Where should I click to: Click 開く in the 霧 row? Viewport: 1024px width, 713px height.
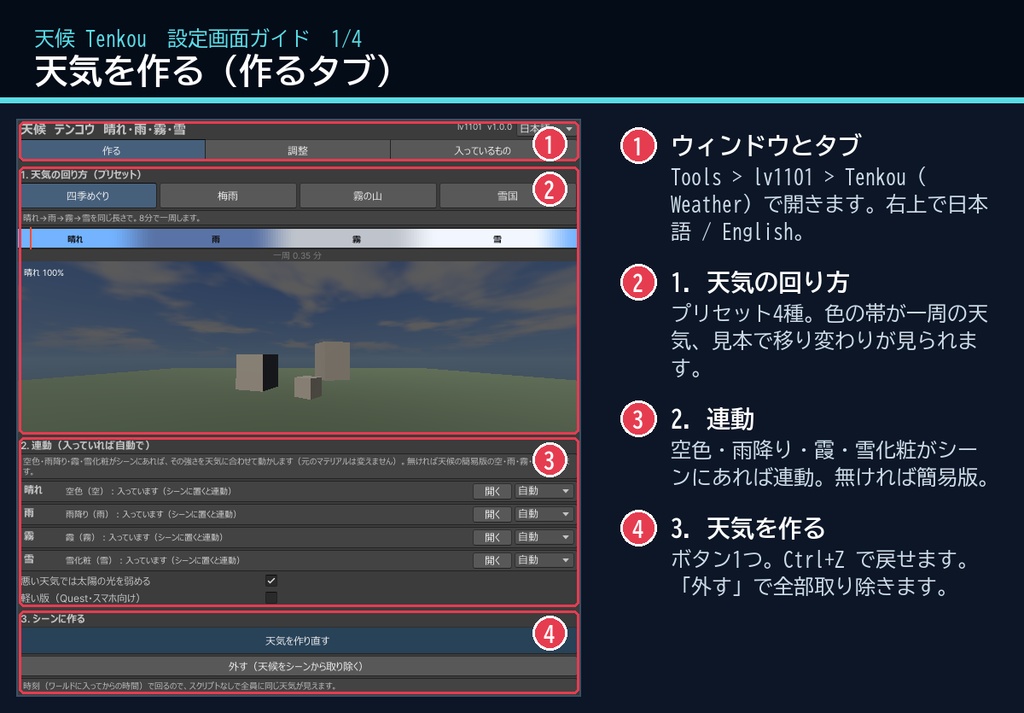tap(492, 537)
